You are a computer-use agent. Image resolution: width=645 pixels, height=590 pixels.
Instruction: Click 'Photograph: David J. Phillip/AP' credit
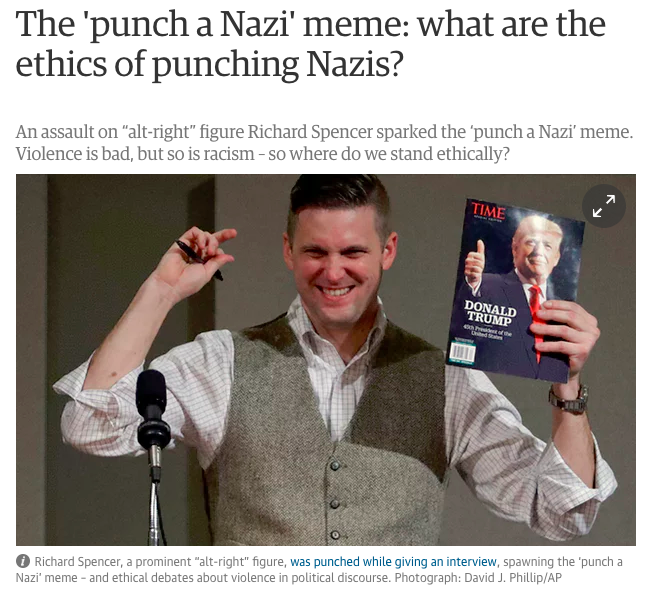[478, 578]
